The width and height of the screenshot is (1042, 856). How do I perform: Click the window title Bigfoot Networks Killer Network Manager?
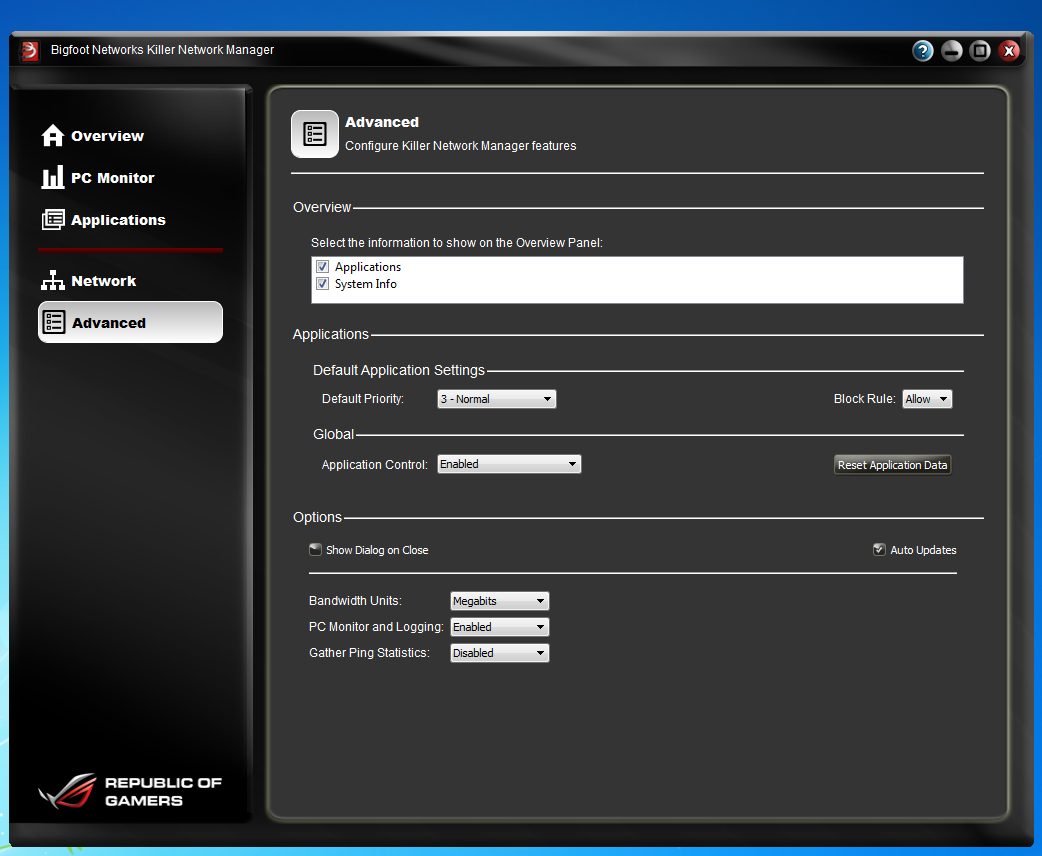(162, 50)
